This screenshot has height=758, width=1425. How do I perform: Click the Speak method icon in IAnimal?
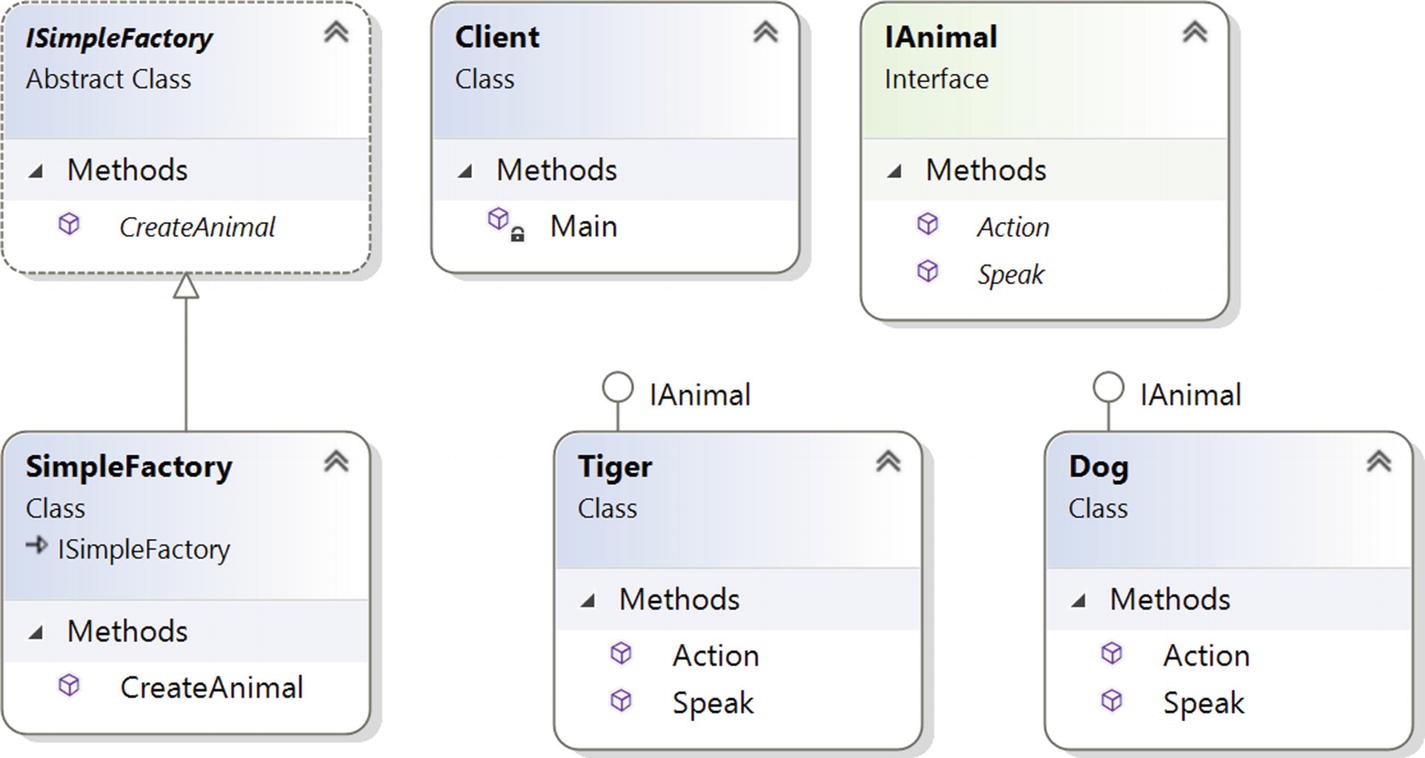pos(928,271)
